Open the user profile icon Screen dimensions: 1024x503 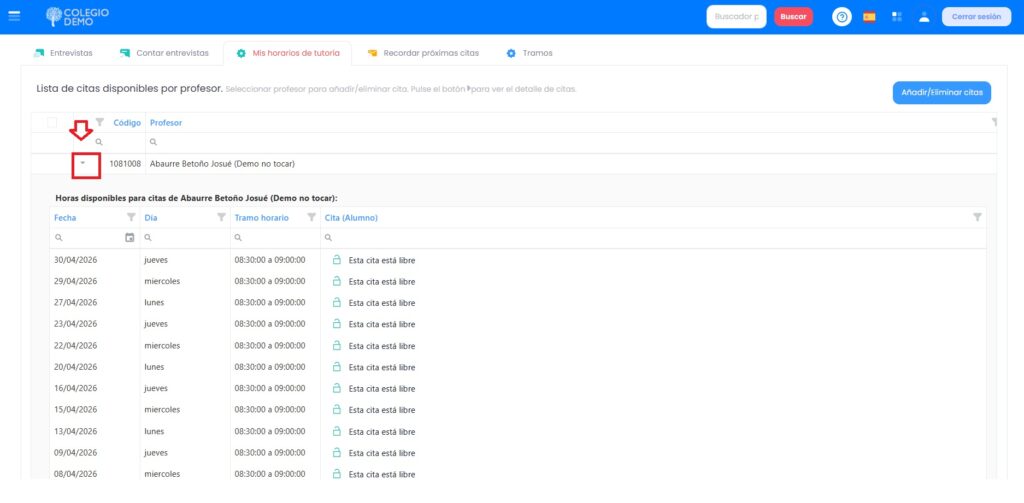point(924,17)
